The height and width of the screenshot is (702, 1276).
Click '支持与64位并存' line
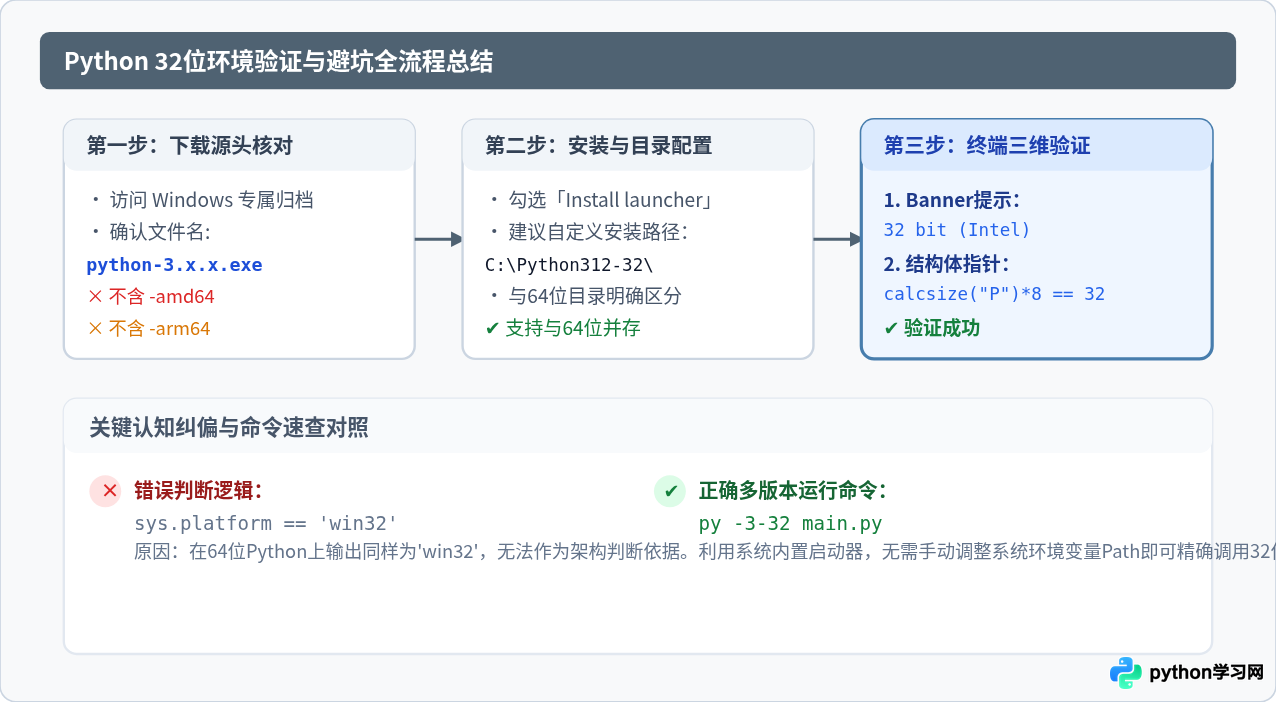point(562,328)
